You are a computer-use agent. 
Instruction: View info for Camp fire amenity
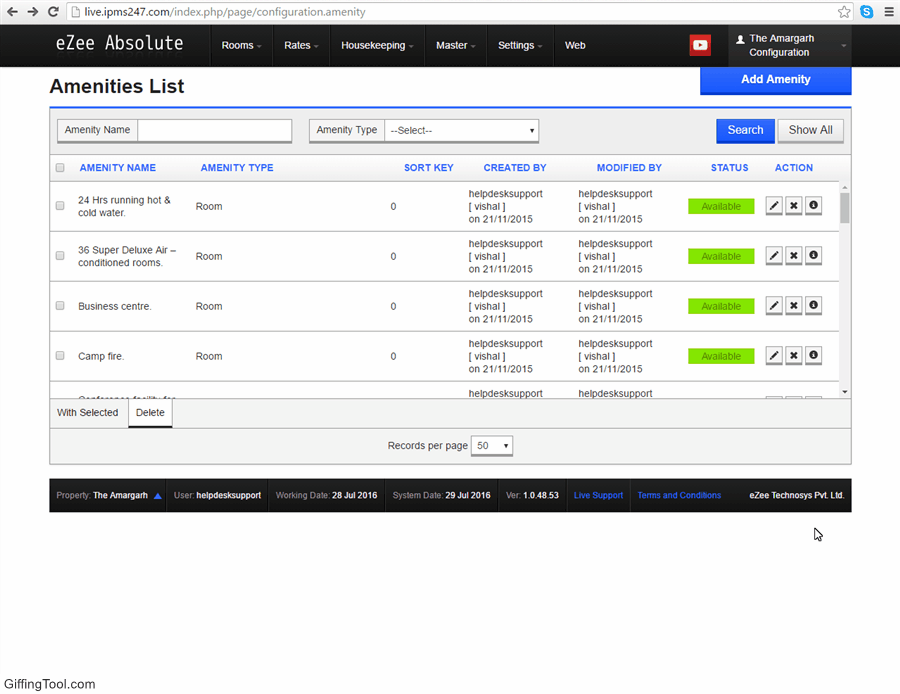tap(813, 355)
